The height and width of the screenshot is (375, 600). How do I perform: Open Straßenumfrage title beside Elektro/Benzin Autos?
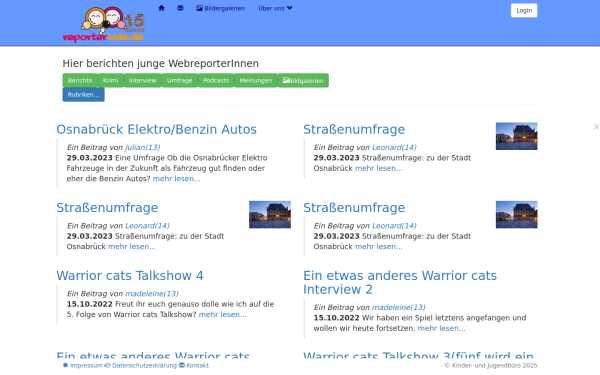(354, 129)
